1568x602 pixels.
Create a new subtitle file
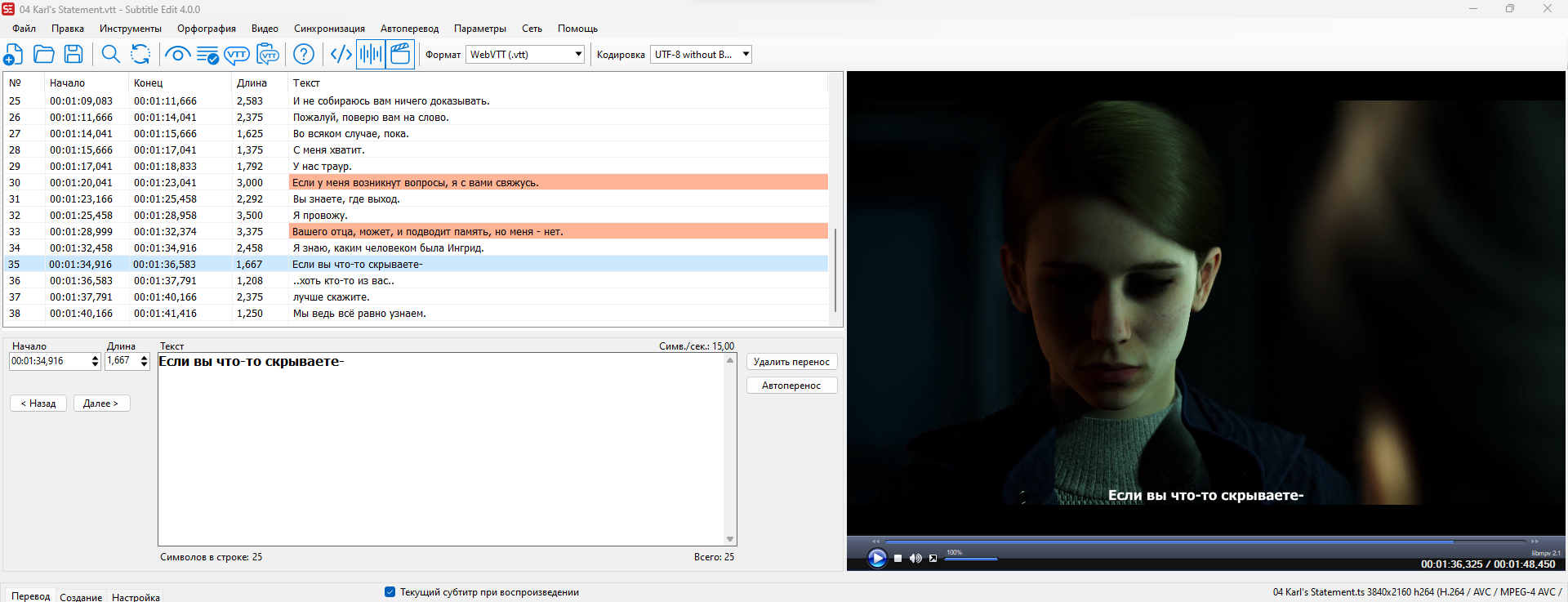point(13,55)
